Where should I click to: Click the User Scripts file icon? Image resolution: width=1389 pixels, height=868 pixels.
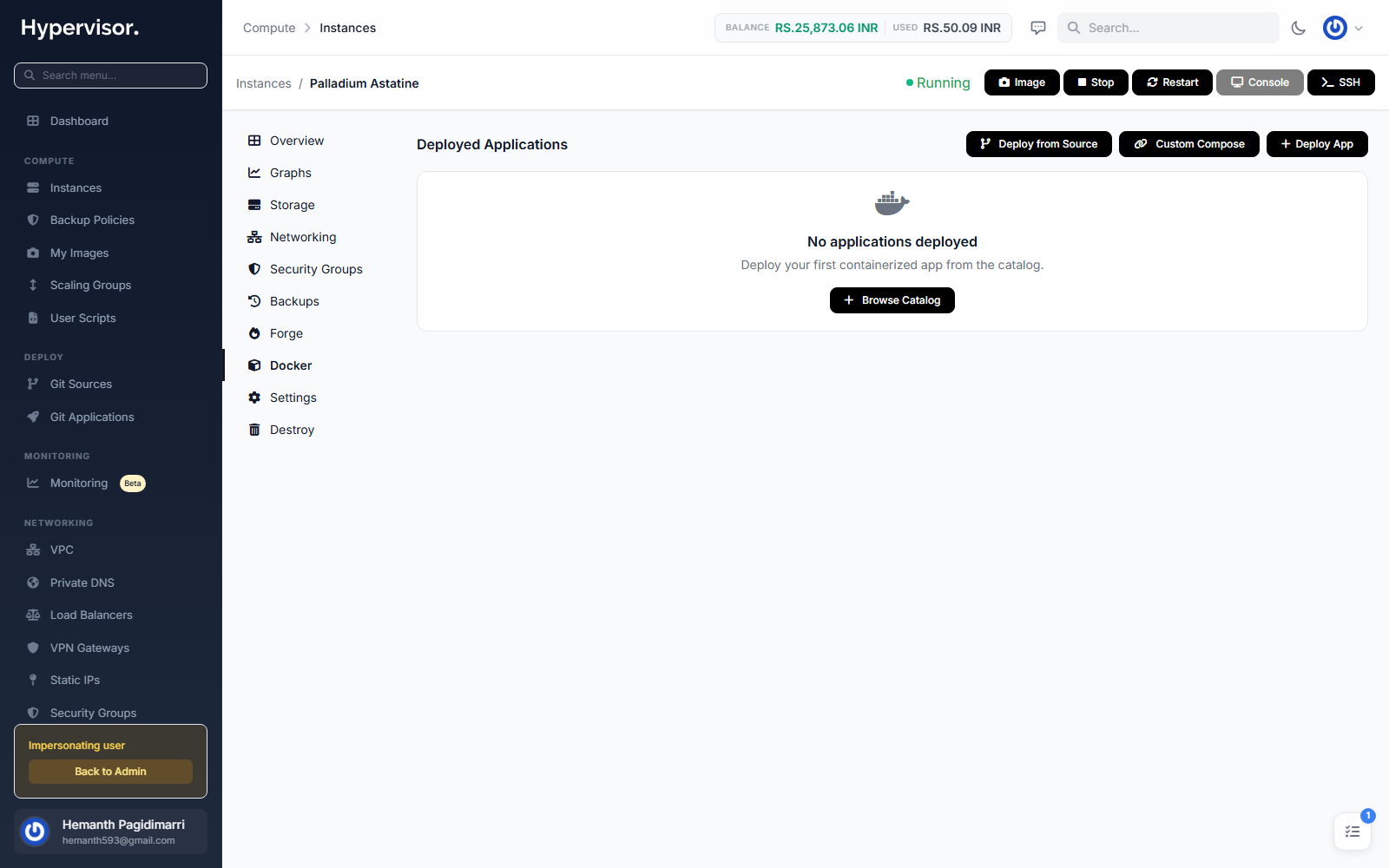(33, 318)
